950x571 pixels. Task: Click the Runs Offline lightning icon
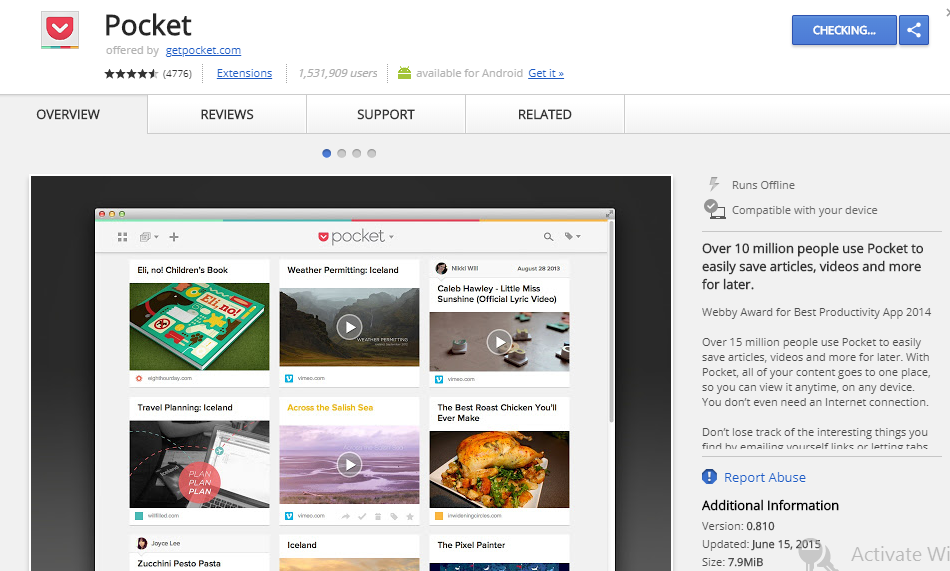tap(714, 184)
